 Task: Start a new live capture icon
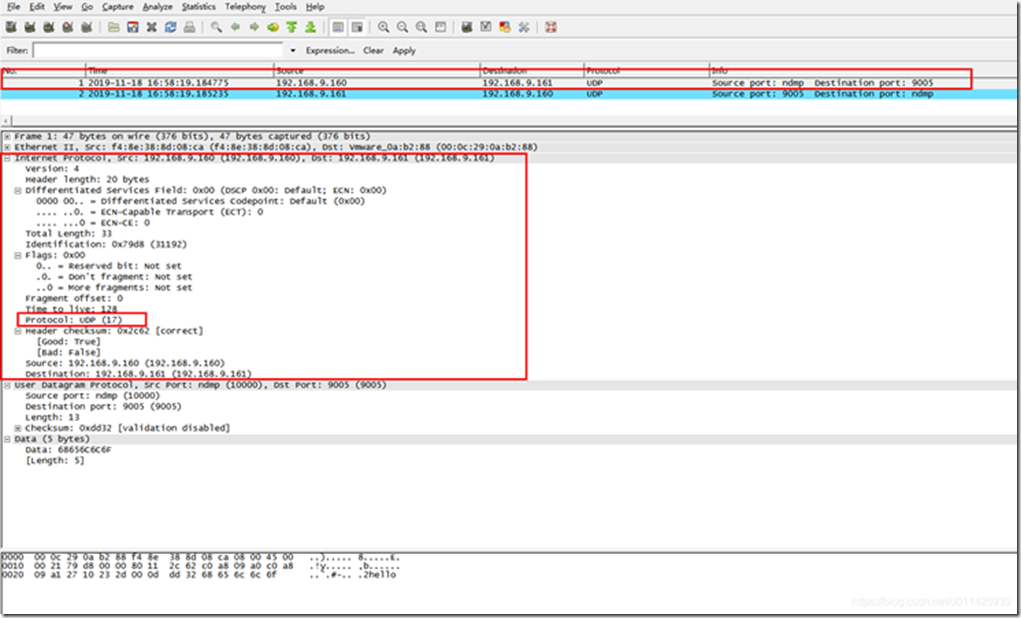pyautogui.click(x=49, y=27)
